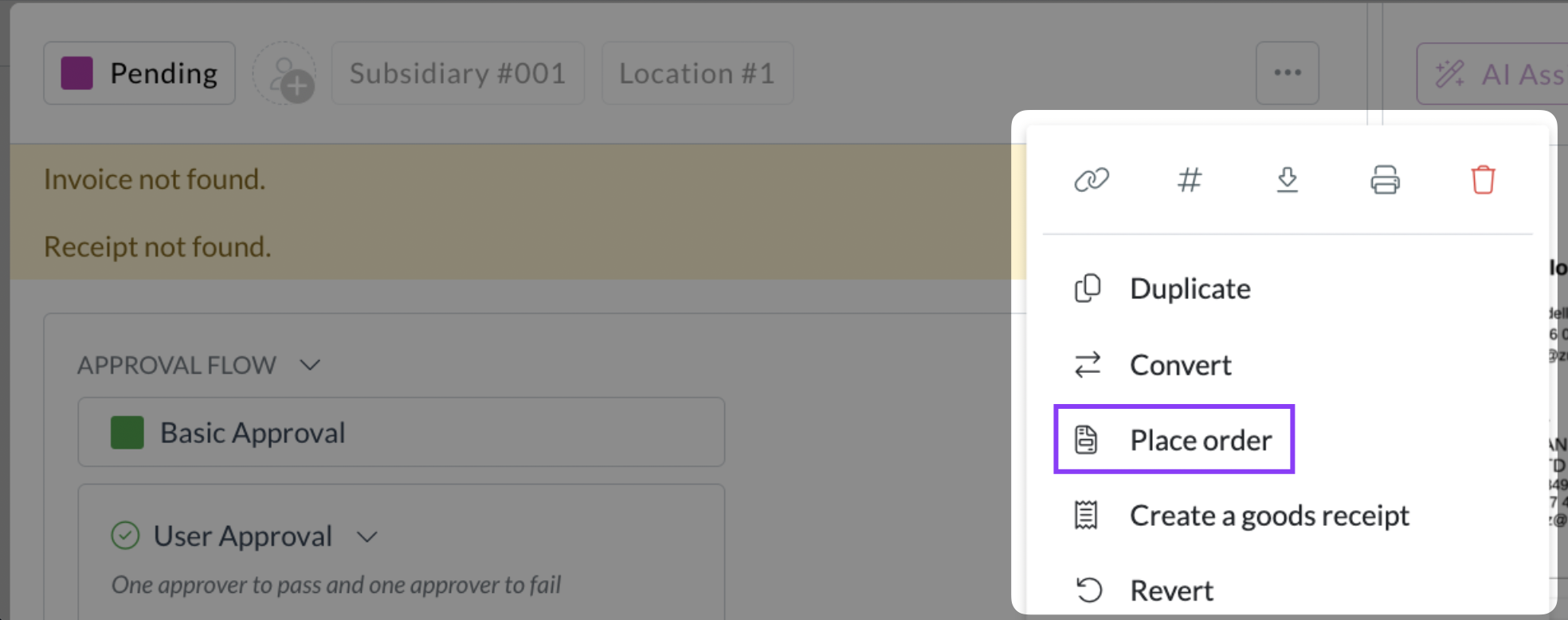The width and height of the screenshot is (1568, 620).
Task: Copy link with the chain icon
Action: (x=1092, y=179)
